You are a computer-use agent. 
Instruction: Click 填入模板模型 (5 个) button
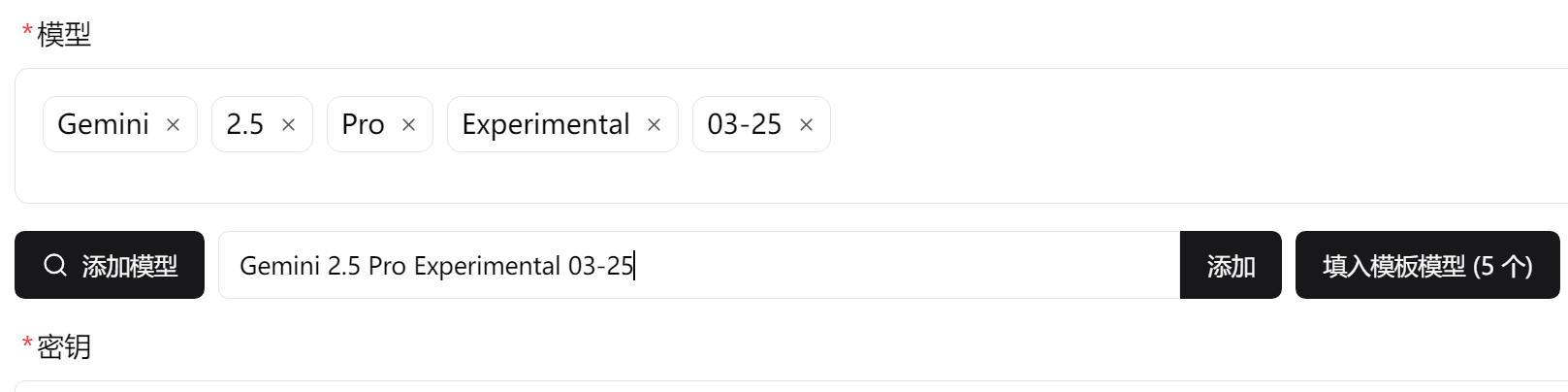tap(1427, 265)
